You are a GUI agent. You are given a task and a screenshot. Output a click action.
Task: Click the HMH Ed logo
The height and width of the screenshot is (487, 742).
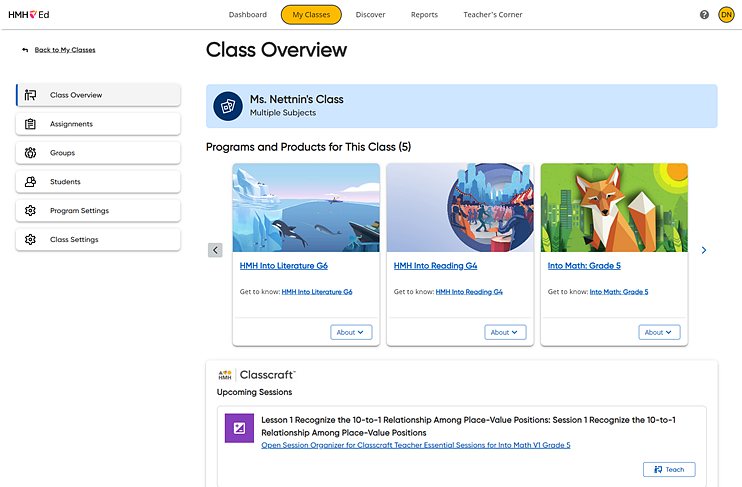pyautogui.click(x=29, y=15)
